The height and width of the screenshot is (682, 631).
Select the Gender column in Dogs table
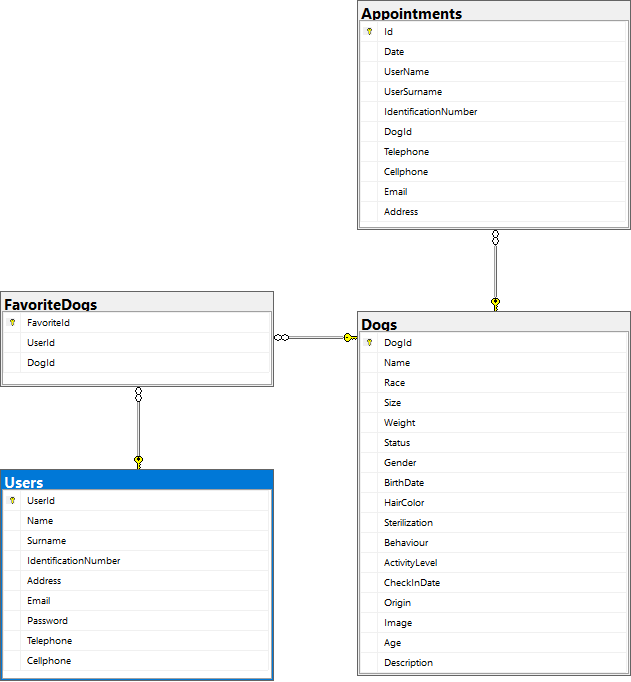pyautogui.click(x=493, y=462)
